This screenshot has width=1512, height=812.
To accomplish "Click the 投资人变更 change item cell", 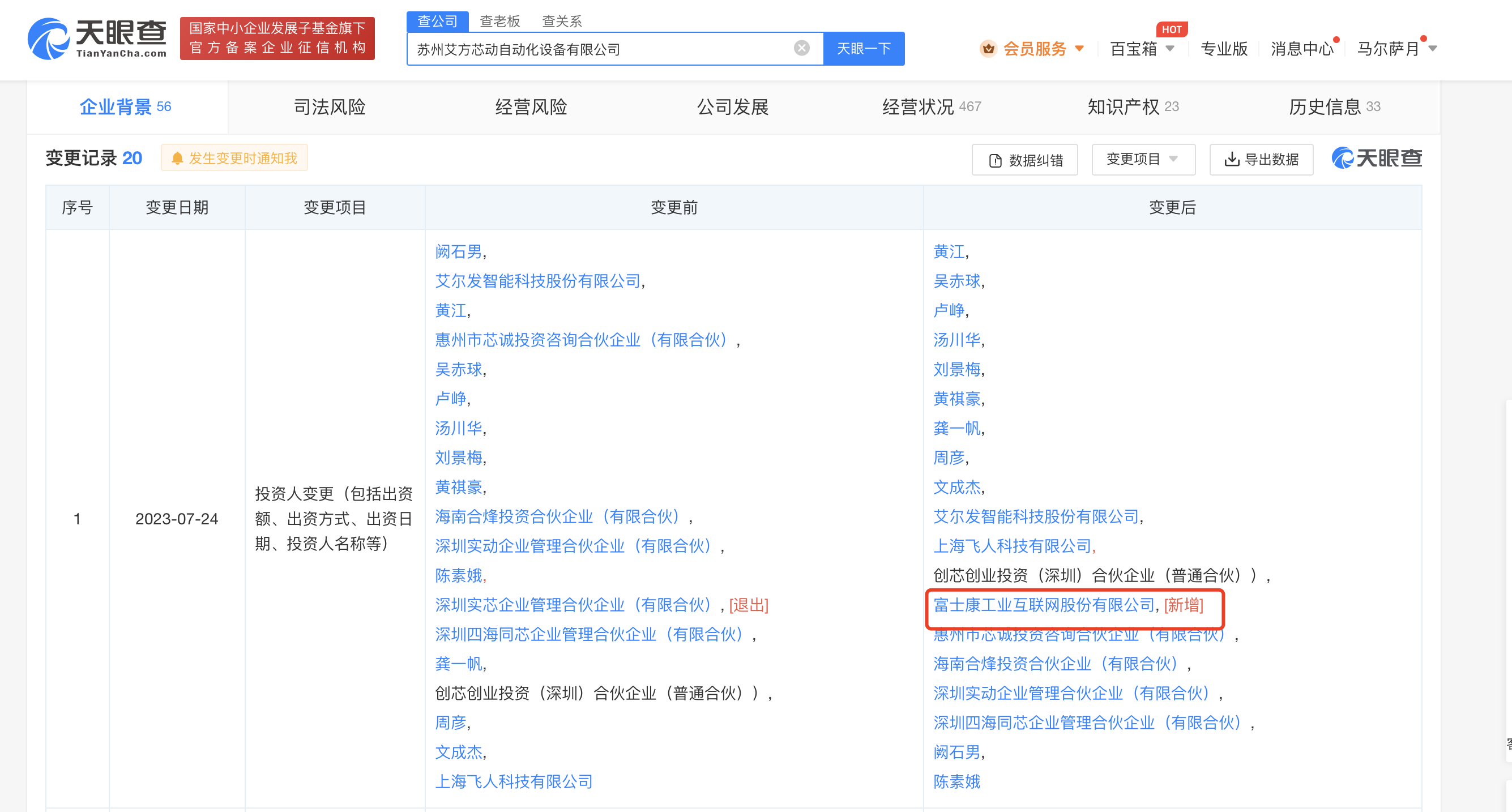I will [x=334, y=519].
